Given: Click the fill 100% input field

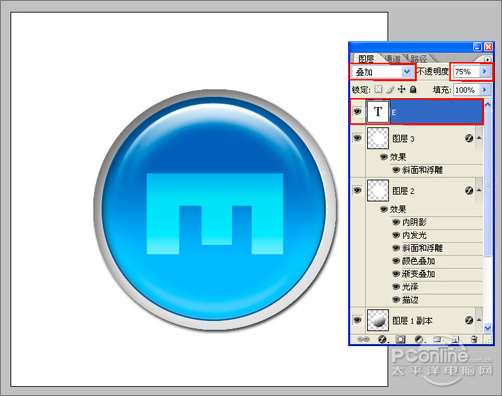Looking at the screenshot, I should [x=466, y=90].
